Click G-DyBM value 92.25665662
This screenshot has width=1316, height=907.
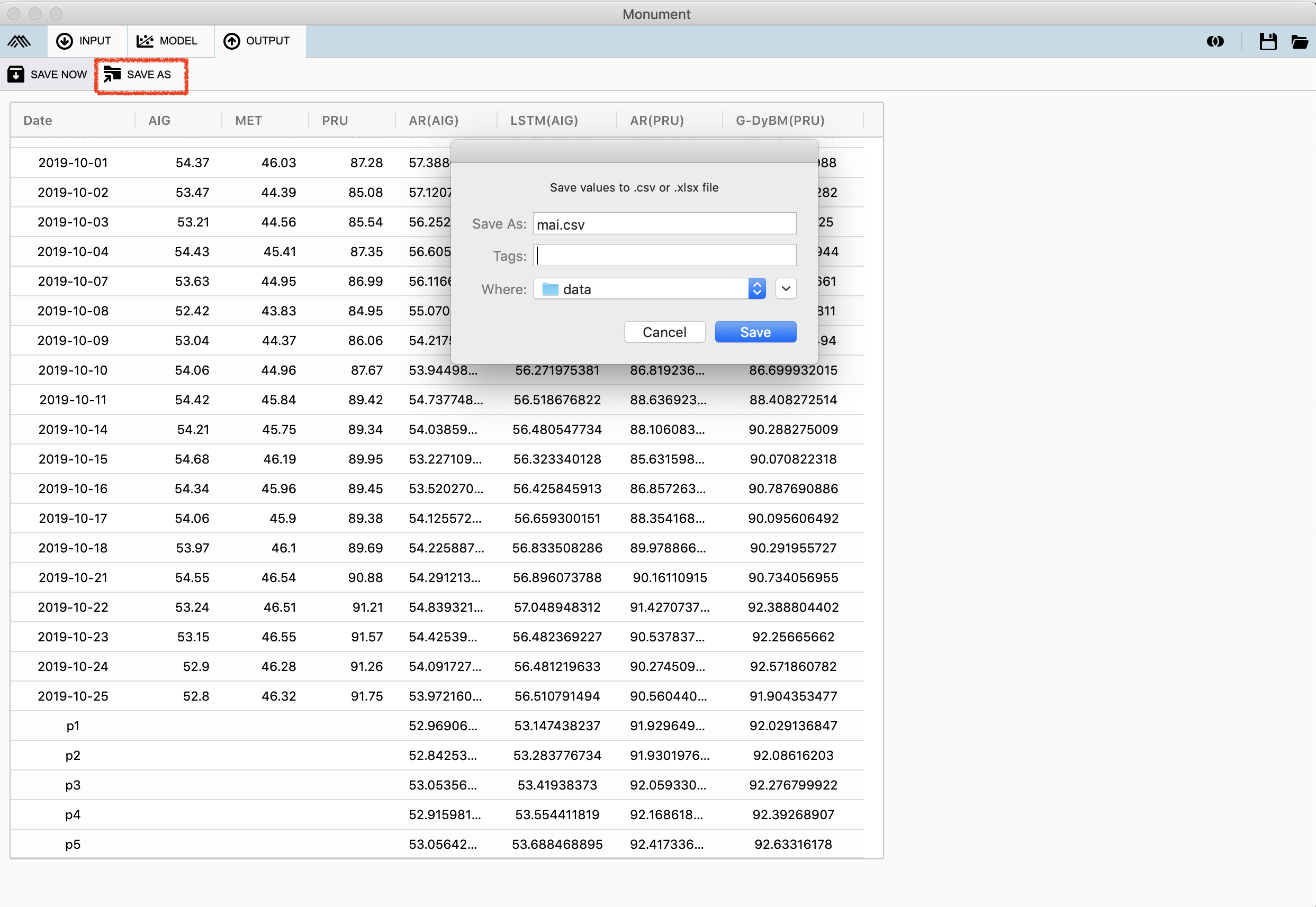(x=793, y=637)
